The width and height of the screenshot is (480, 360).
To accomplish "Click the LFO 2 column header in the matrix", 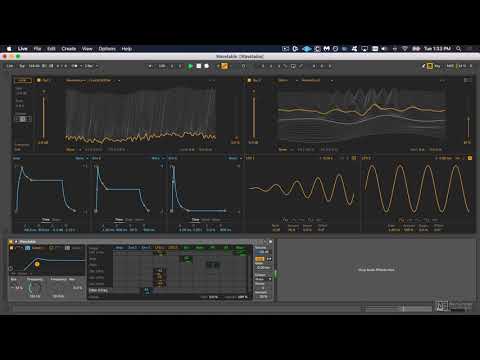I will (x=173, y=247).
